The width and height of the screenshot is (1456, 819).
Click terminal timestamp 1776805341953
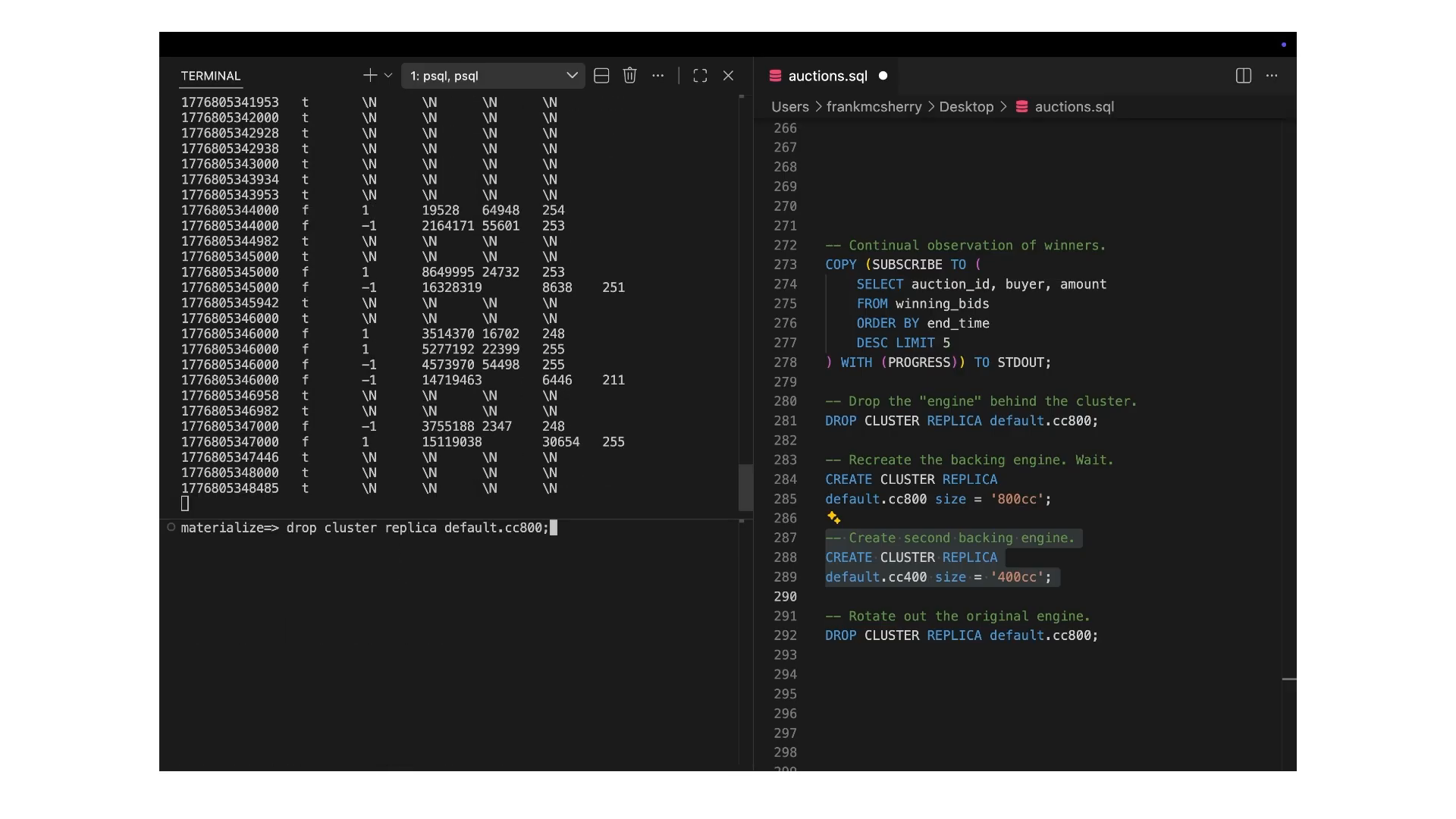pos(230,102)
